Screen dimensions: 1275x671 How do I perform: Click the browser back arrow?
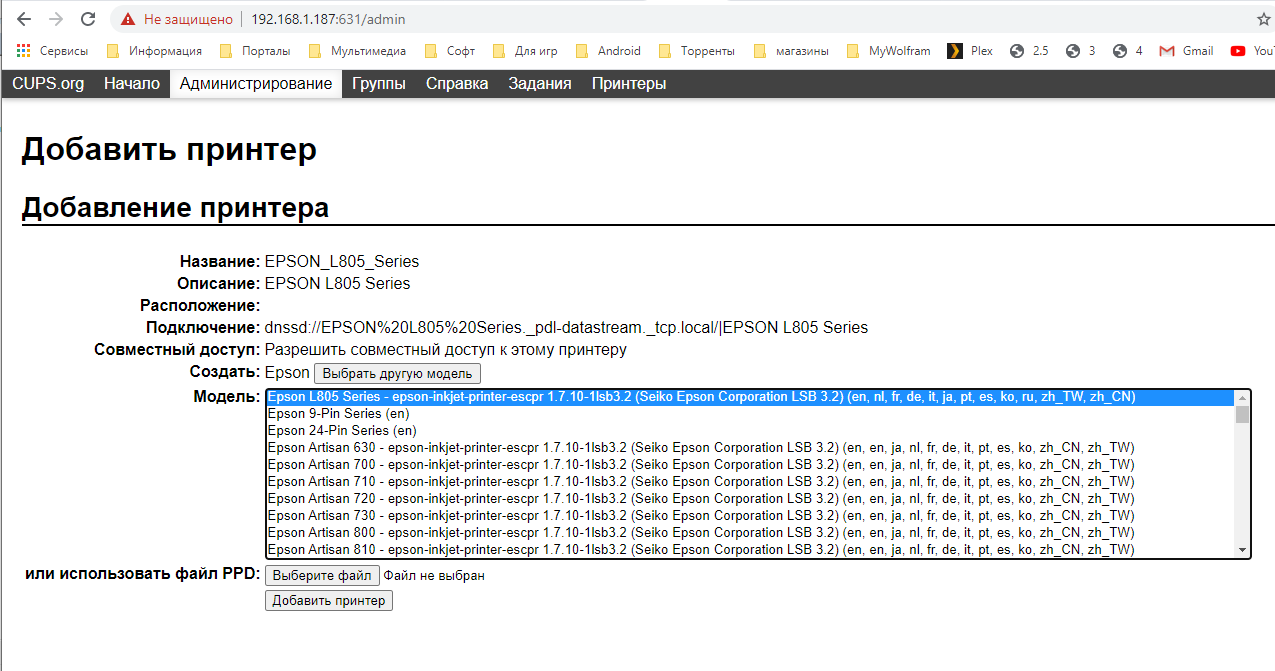[x=24, y=19]
